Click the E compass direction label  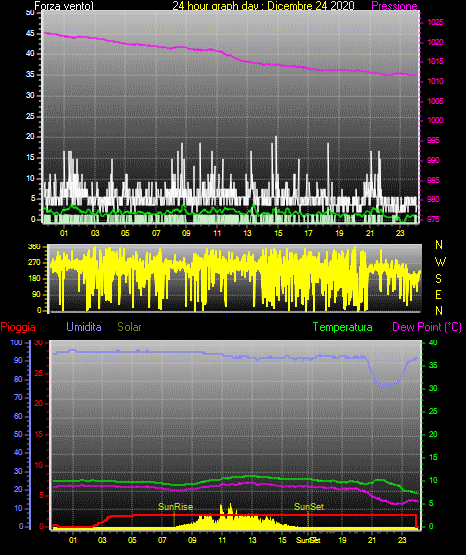(438, 294)
